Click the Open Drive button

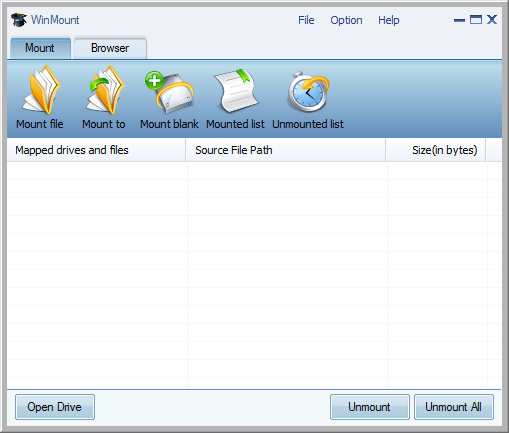tap(55, 407)
